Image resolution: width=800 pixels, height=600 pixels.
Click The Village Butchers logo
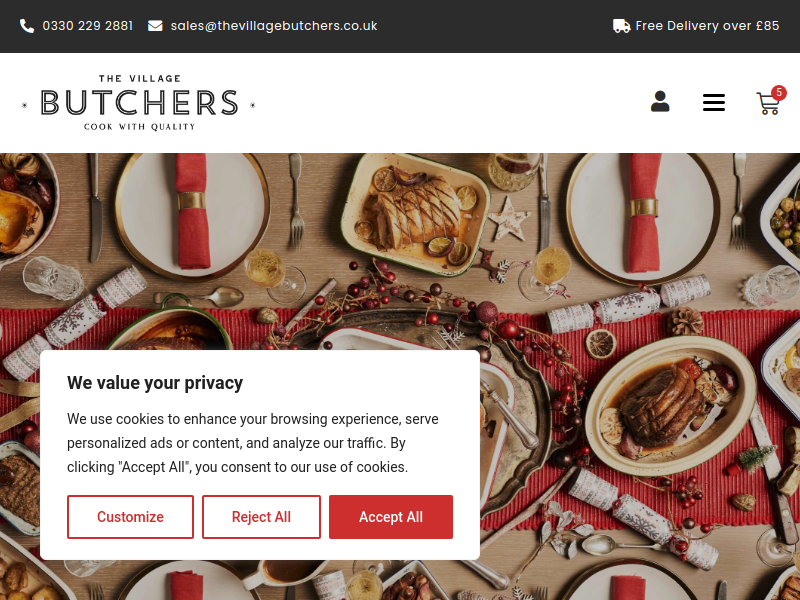coord(139,103)
